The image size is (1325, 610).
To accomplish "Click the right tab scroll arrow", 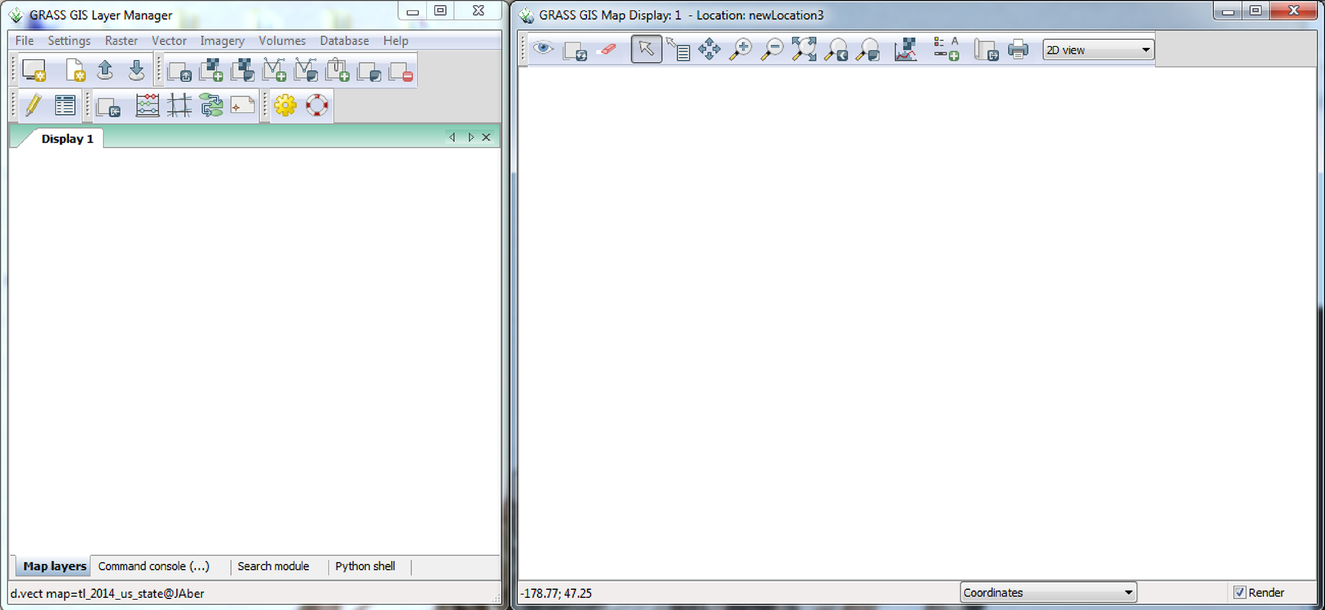I will (x=470, y=137).
